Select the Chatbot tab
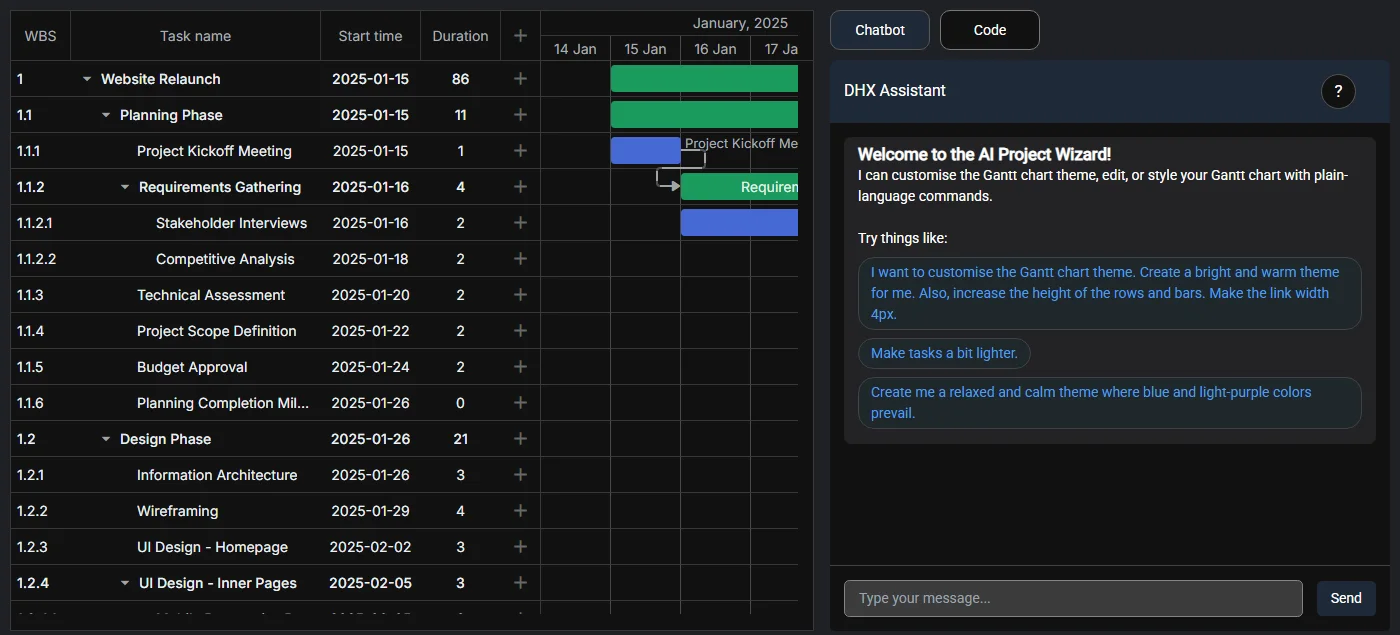The width and height of the screenshot is (1400, 635). 880,30
